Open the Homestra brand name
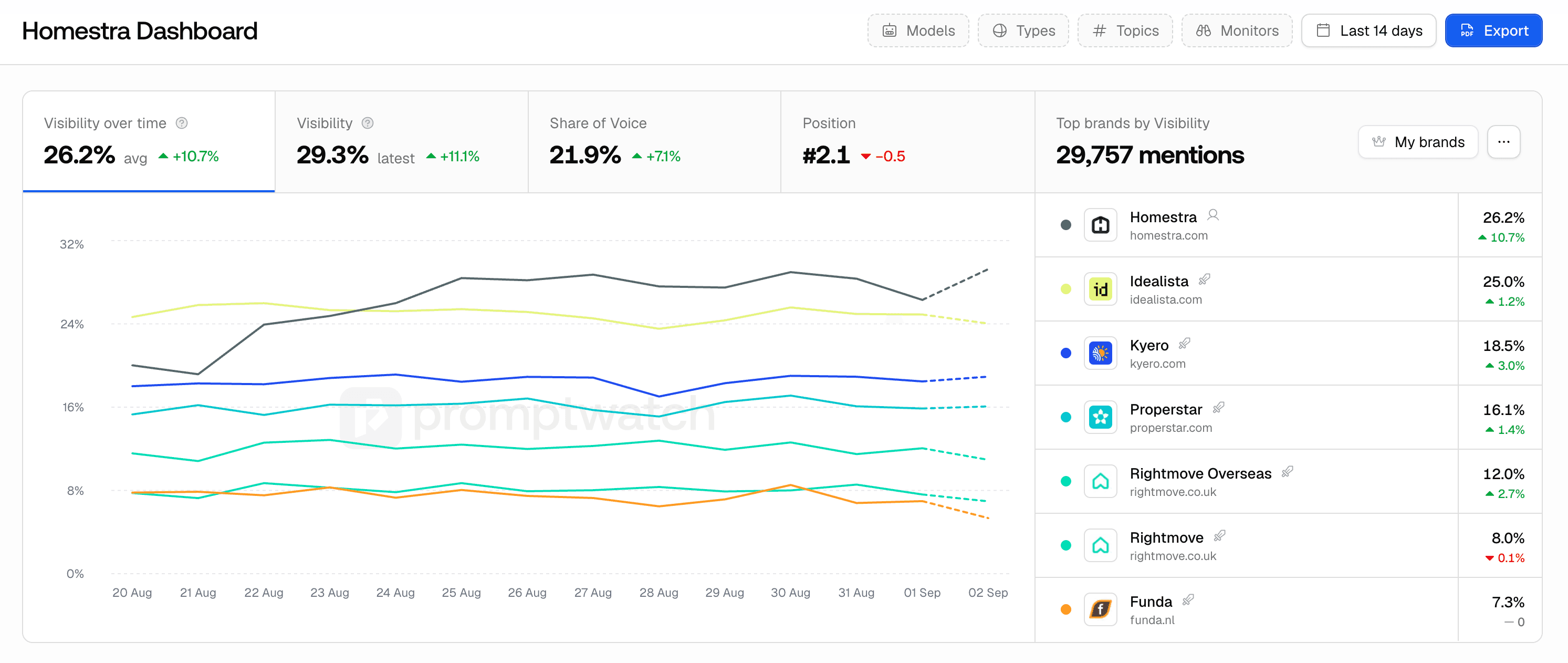This screenshot has height=663, width=1568. click(x=1163, y=217)
